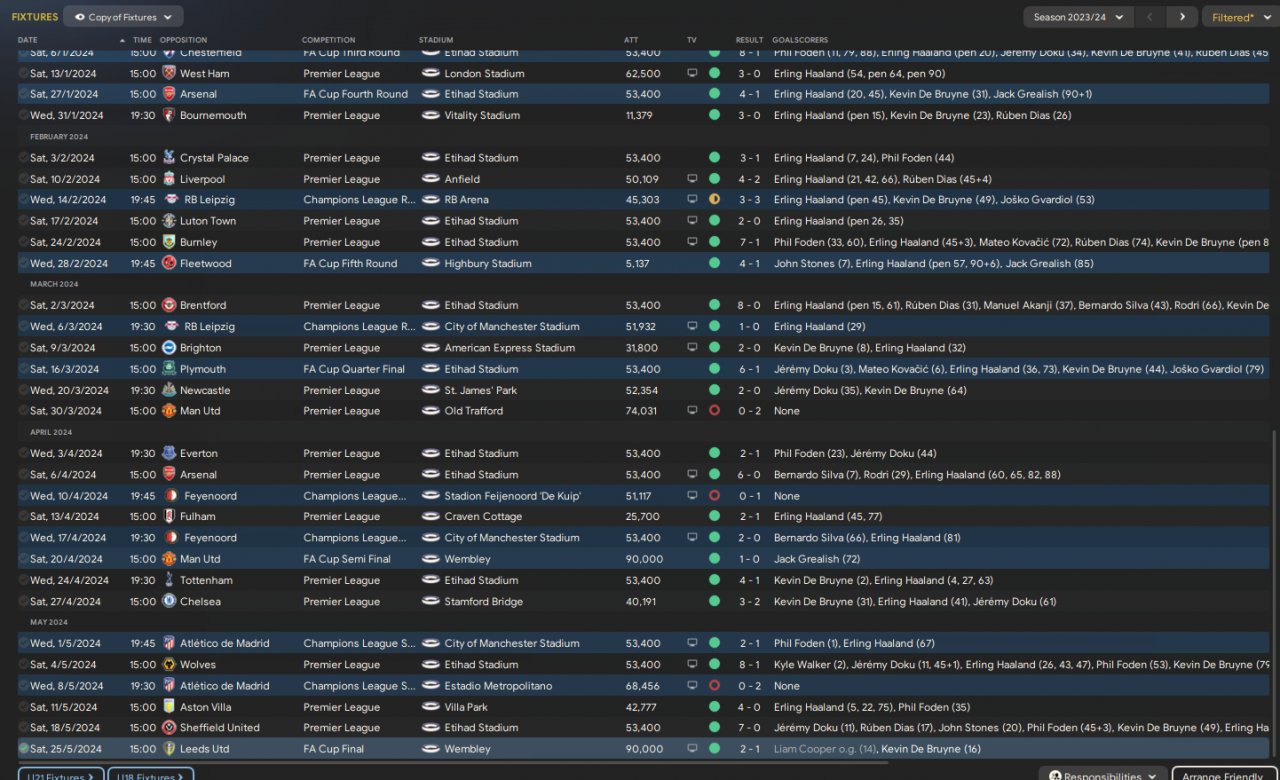Image resolution: width=1280 pixels, height=780 pixels.
Task: Click the Crystal Palace club badge
Action: tap(169, 158)
